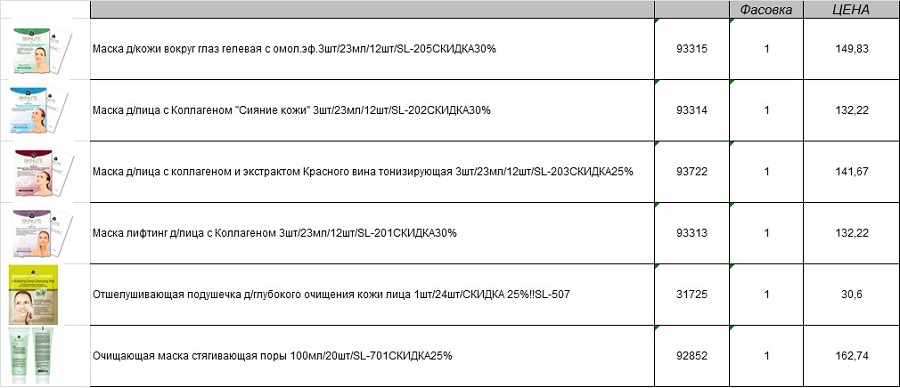
Task: Select the Фасовка column header
Action: [766, 10]
